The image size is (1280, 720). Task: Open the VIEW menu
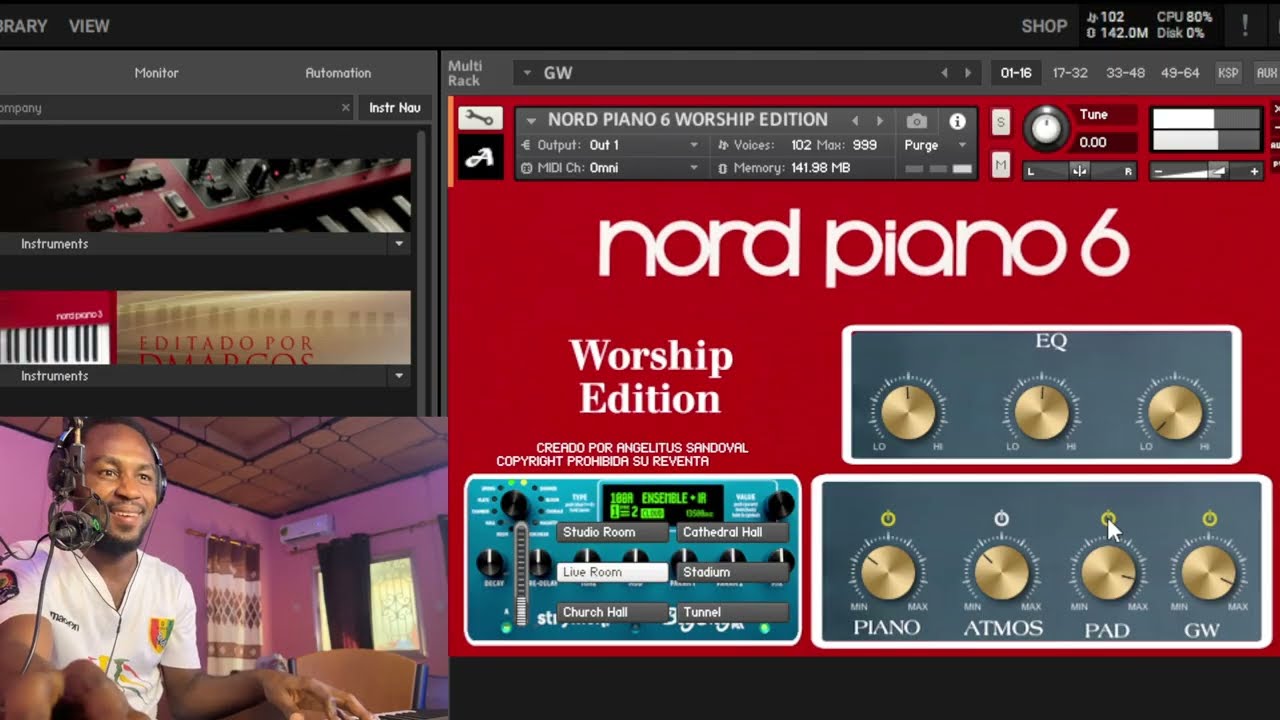(89, 26)
